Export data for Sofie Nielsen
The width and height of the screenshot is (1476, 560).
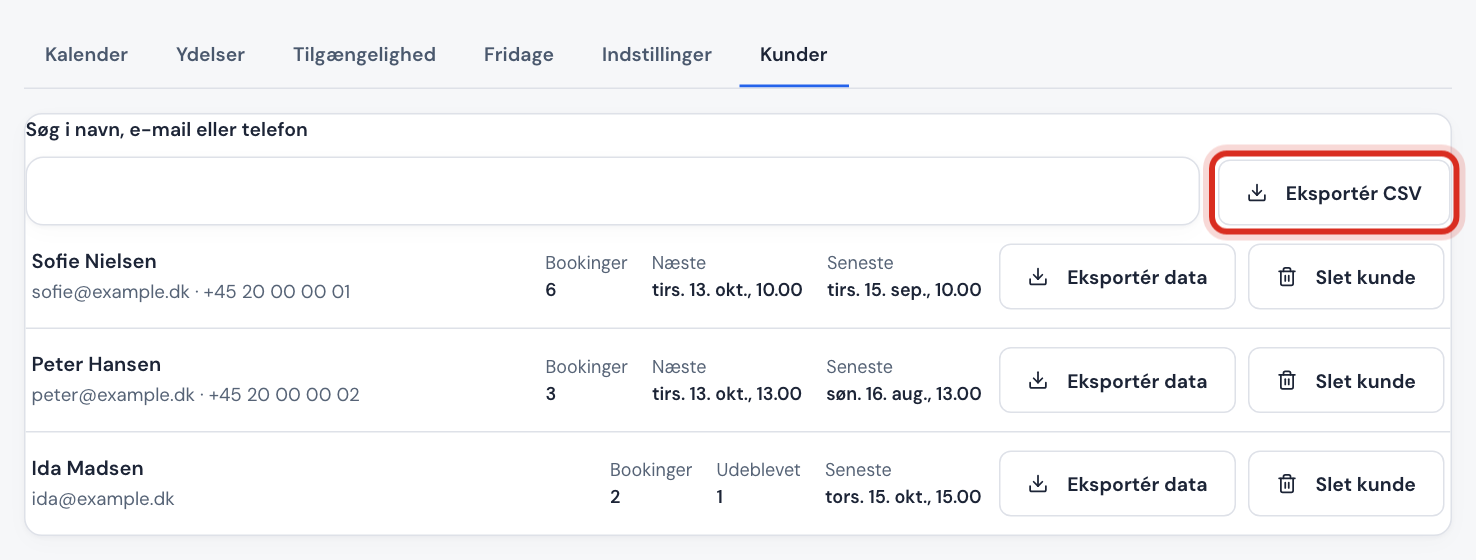click(1117, 277)
